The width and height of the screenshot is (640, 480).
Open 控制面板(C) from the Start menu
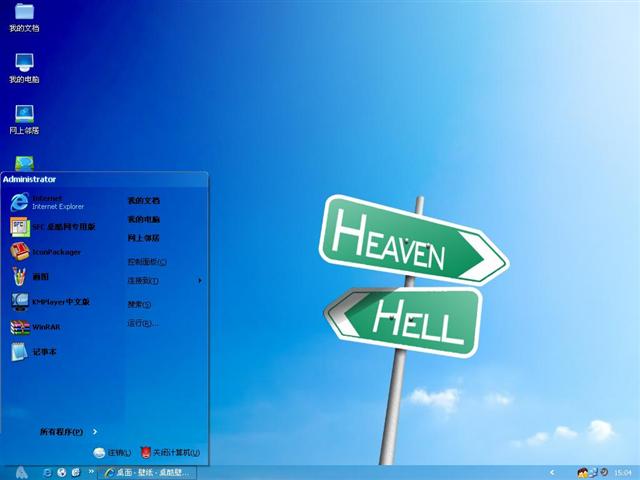click(147, 262)
